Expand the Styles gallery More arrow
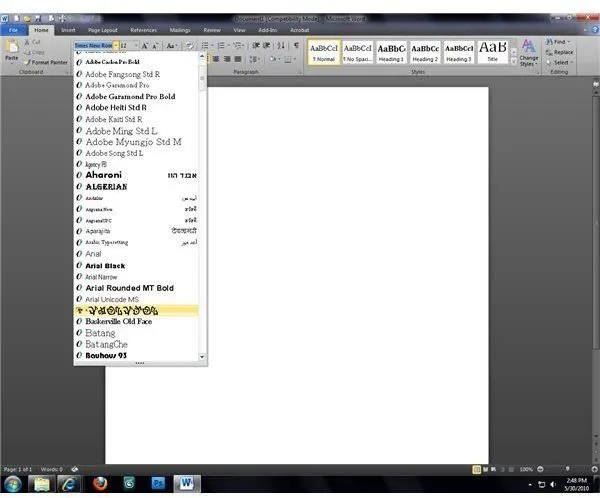This screenshot has width=600, height=498. 514,61
